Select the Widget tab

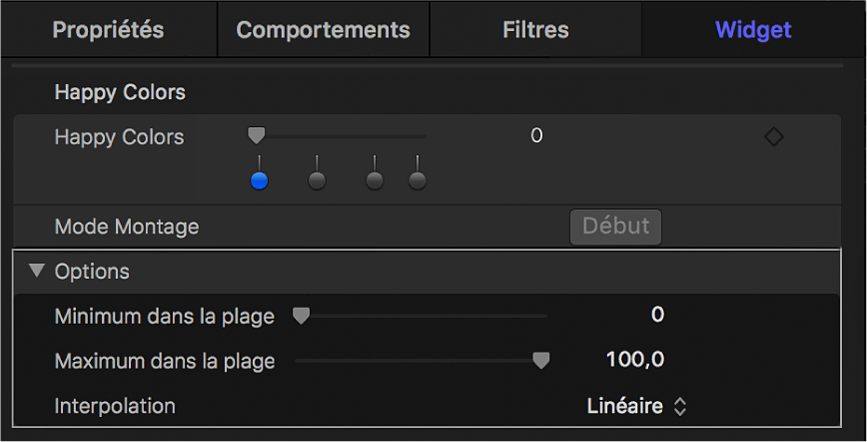coord(753,30)
